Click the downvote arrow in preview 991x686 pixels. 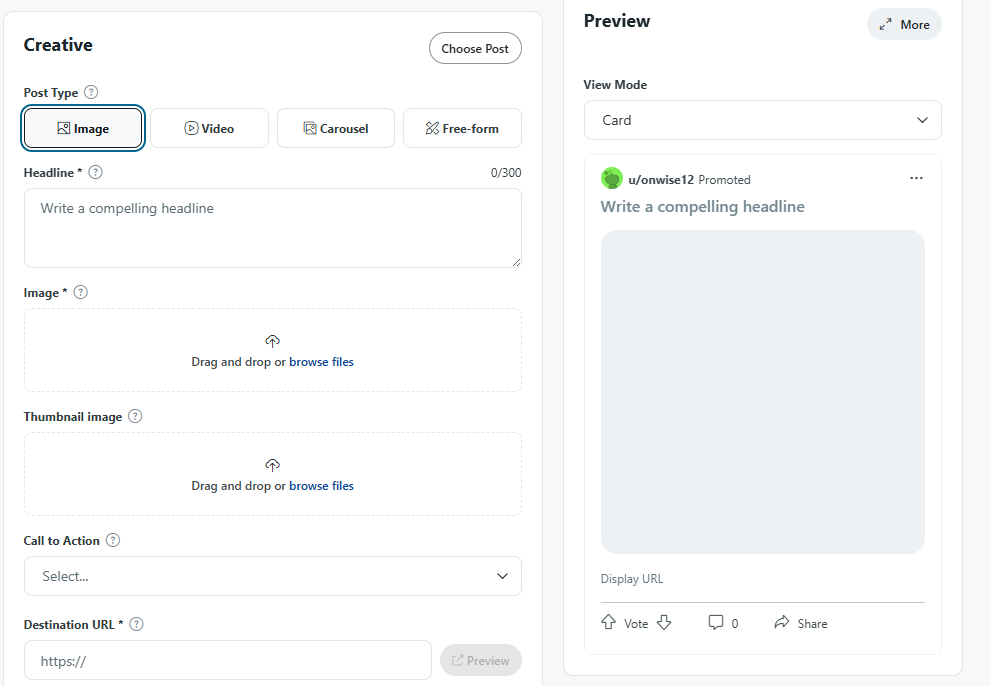(664, 623)
